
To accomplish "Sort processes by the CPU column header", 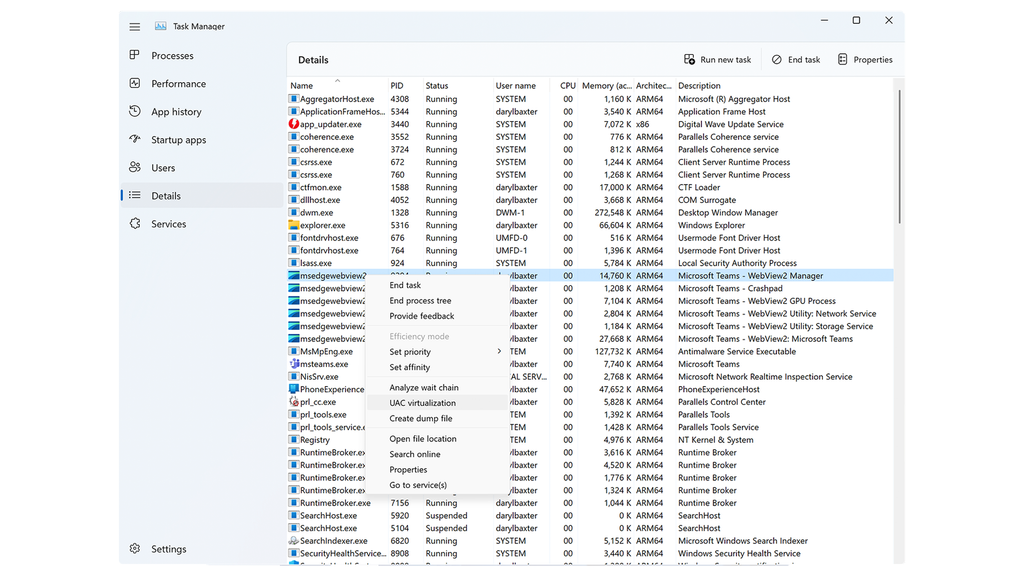I will pyautogui.click(x=567, y=85).
